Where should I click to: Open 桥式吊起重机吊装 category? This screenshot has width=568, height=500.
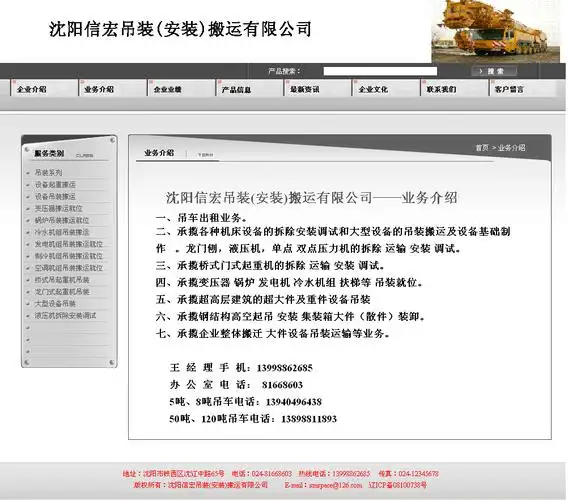62,280
